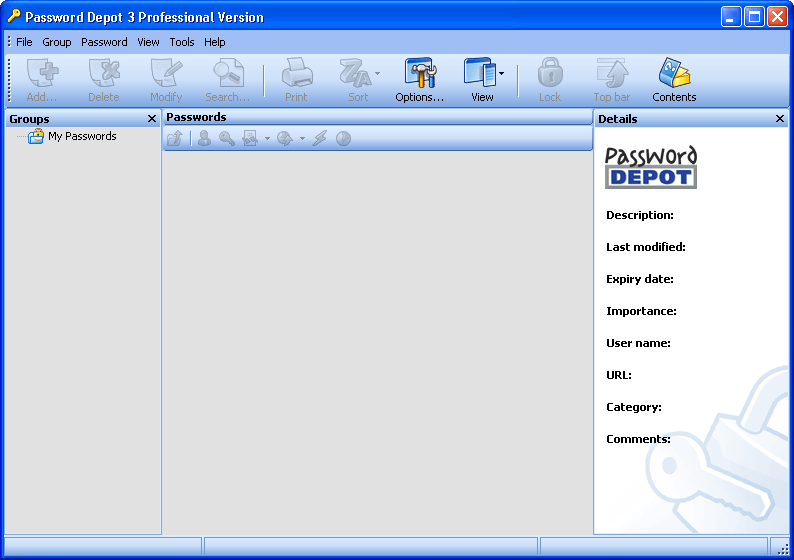The width and height of the screenshot is (794, 560).
Task: Click the document-with-arrows icon in Passwords toolbar
Action: (x=250, y=138)
